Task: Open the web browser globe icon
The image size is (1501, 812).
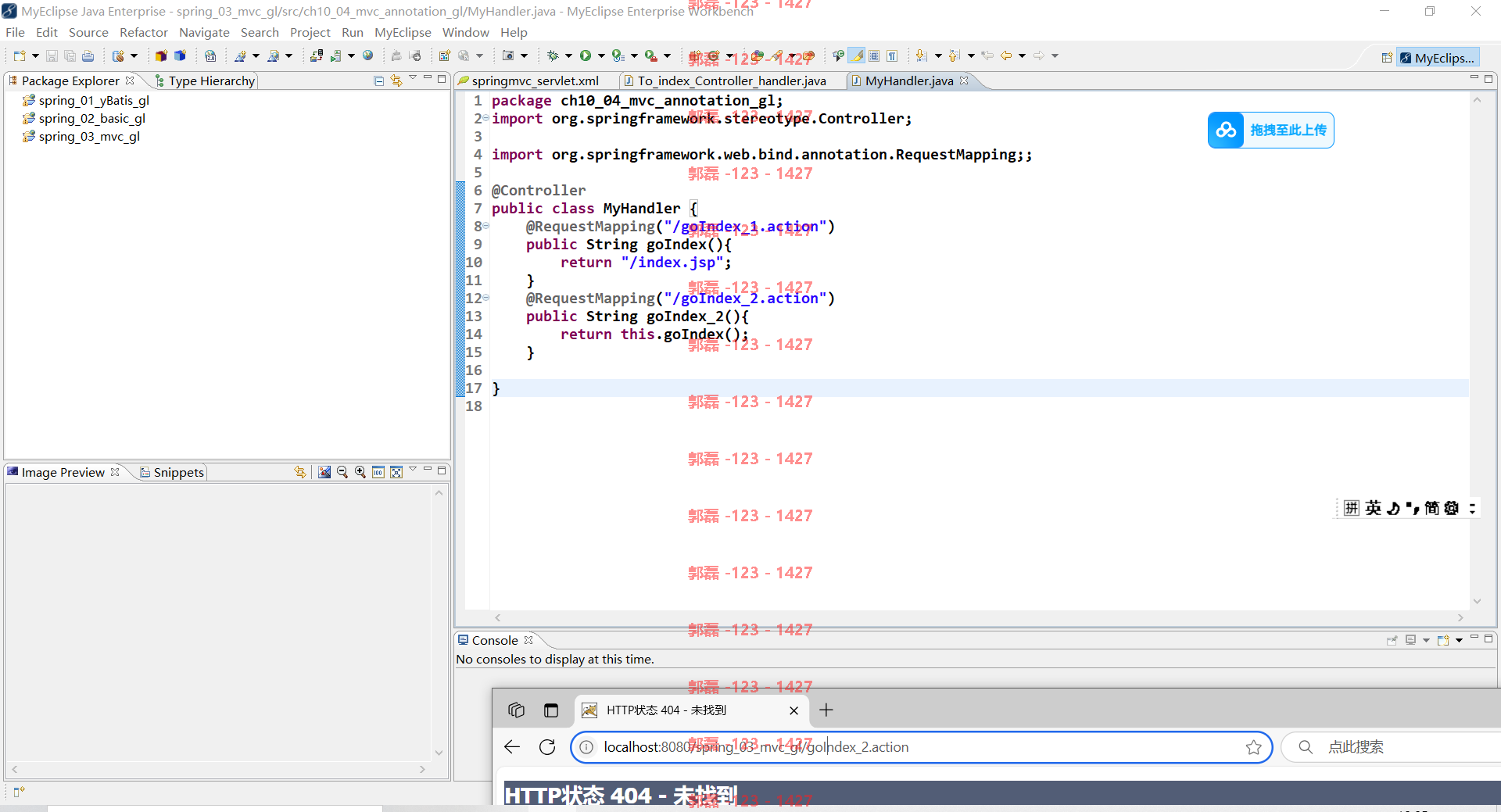Action: [x=368, y=55]
